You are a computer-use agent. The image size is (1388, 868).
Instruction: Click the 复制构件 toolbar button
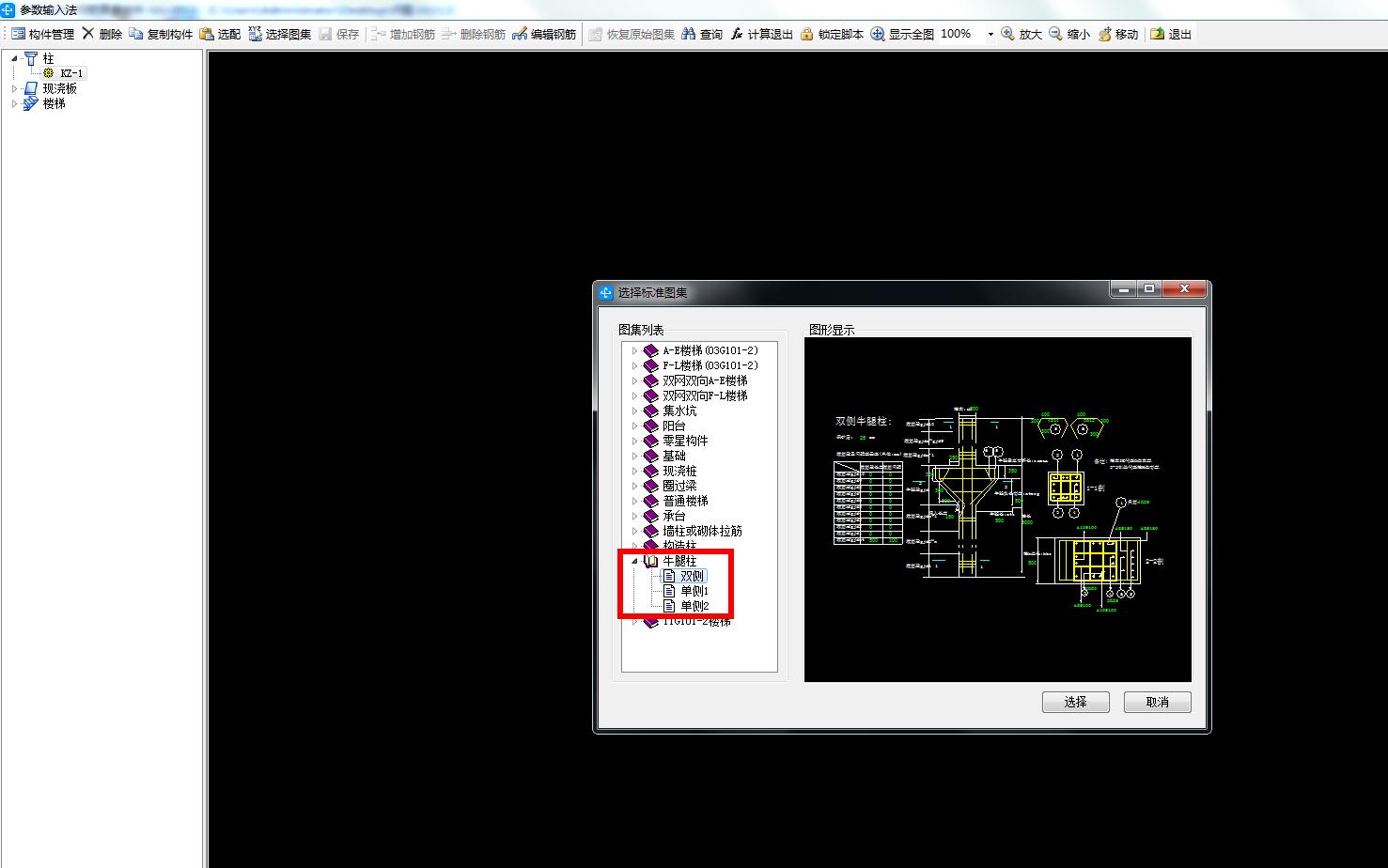coord(161,34)
